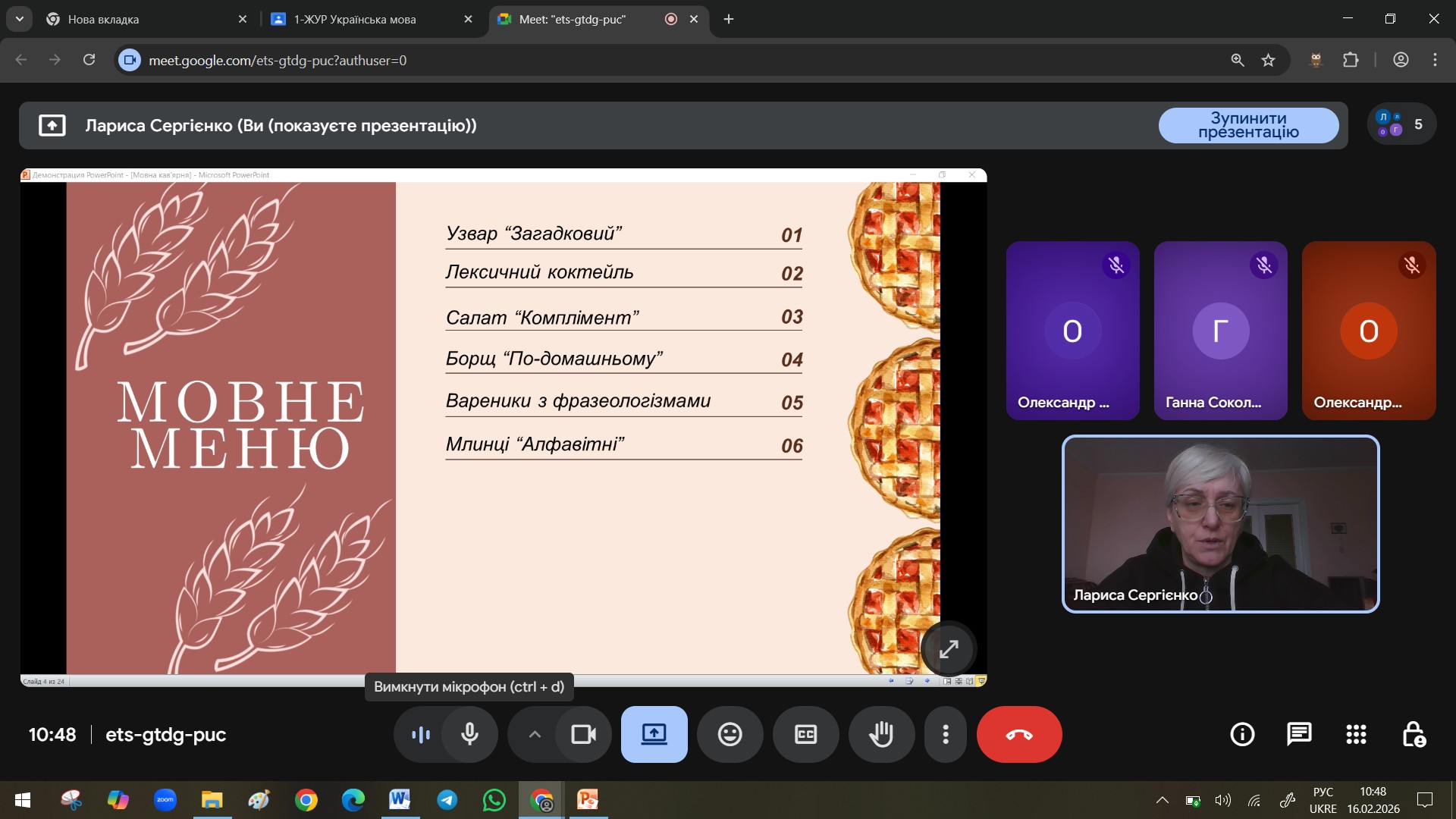Open the chat messages panel
1456x819 pixels.
(1299, 734)
